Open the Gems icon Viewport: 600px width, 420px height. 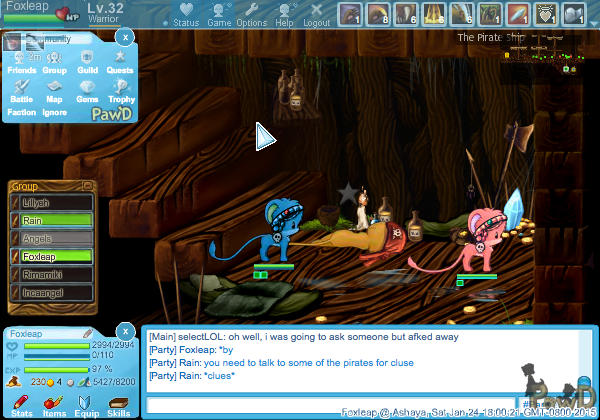tap(87, 92)
